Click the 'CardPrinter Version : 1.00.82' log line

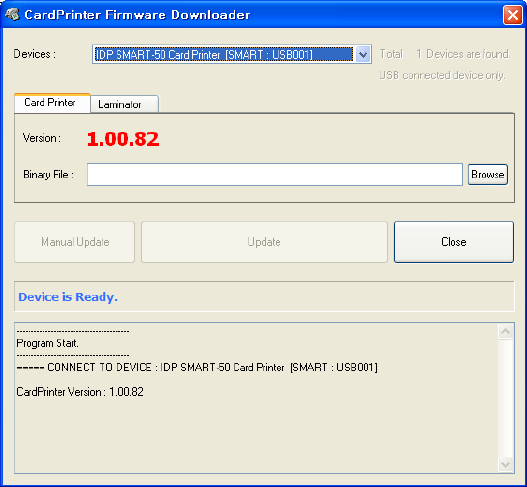[x=80, y=392]
